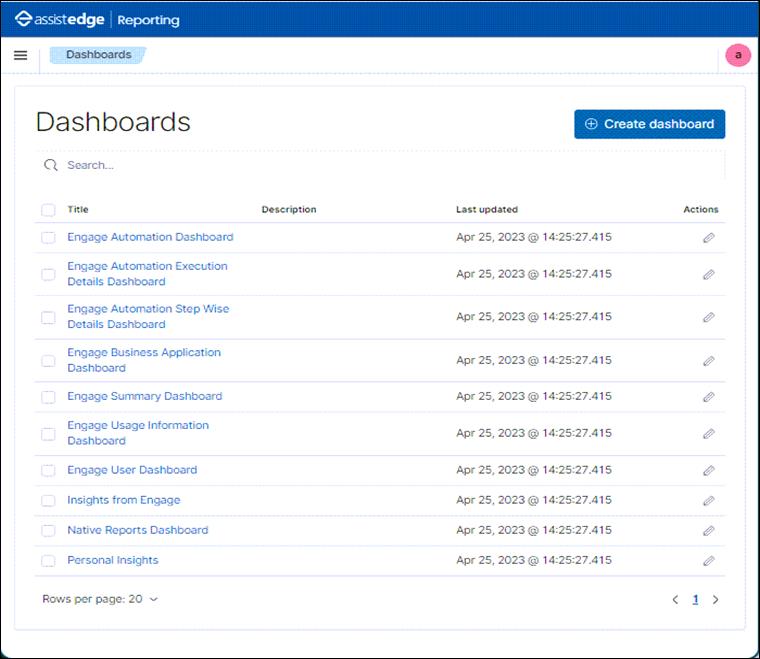Click edit pencil for Native Reports Dashboard
The width and height of the screenshot is (760, 659).
(709, 531)
